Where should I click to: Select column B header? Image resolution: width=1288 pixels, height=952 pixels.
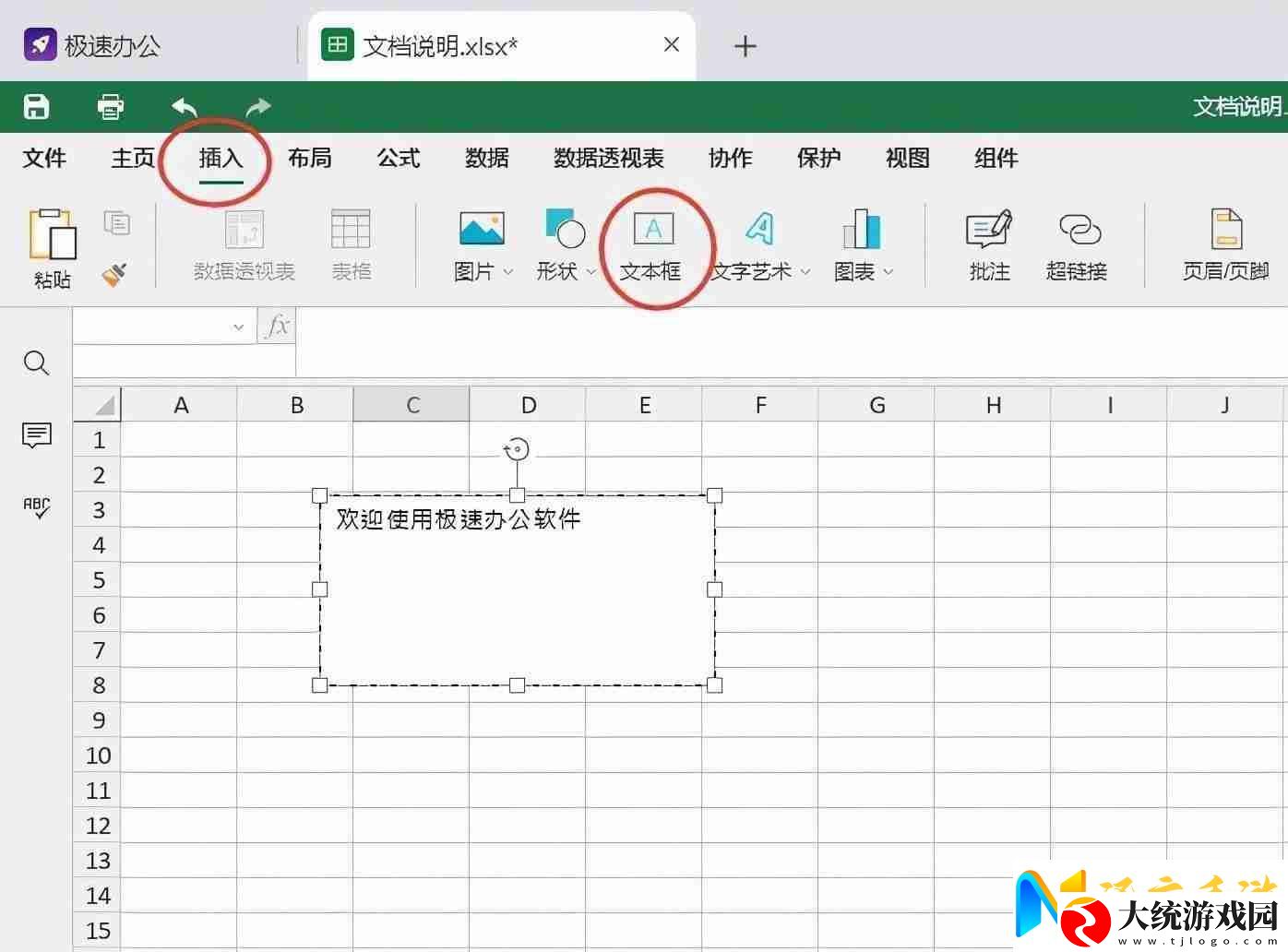tap(296, 404)
